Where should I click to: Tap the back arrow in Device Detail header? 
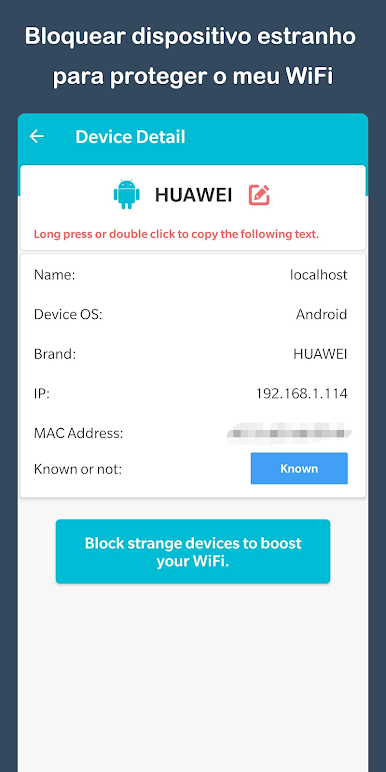[x=37, y=136]
